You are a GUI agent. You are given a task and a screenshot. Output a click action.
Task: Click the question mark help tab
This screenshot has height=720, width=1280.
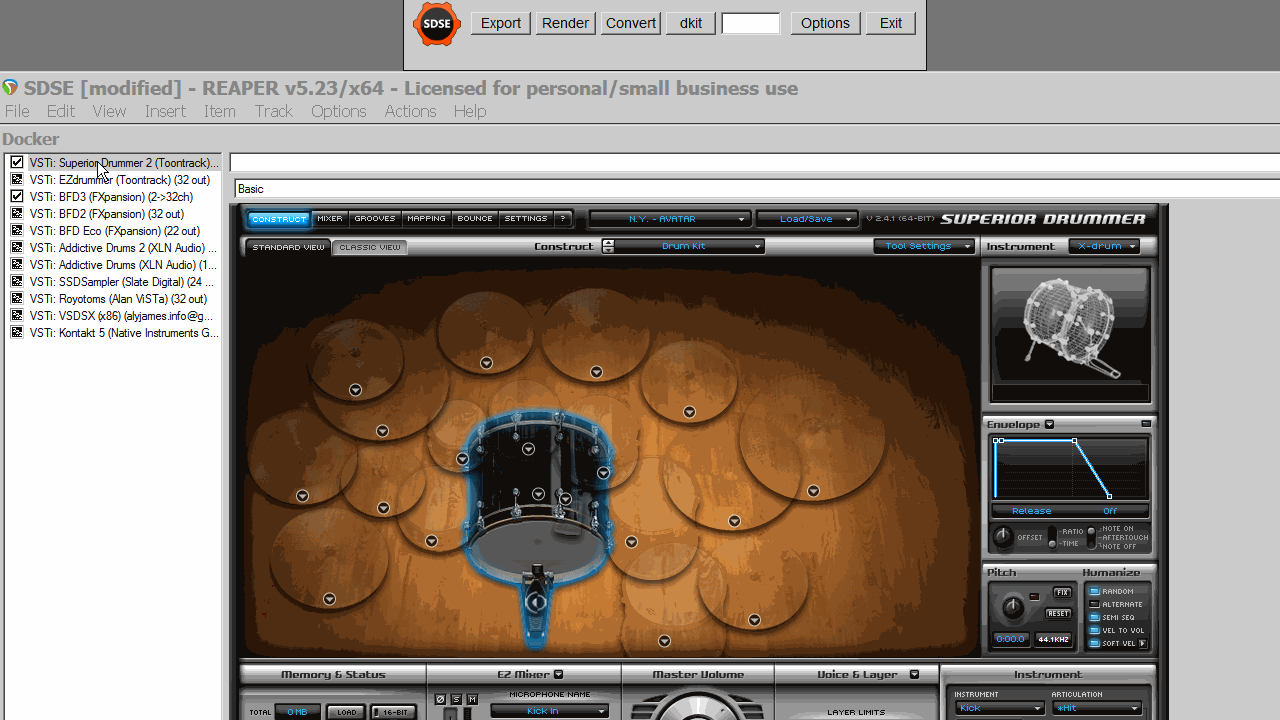point(563,219)
